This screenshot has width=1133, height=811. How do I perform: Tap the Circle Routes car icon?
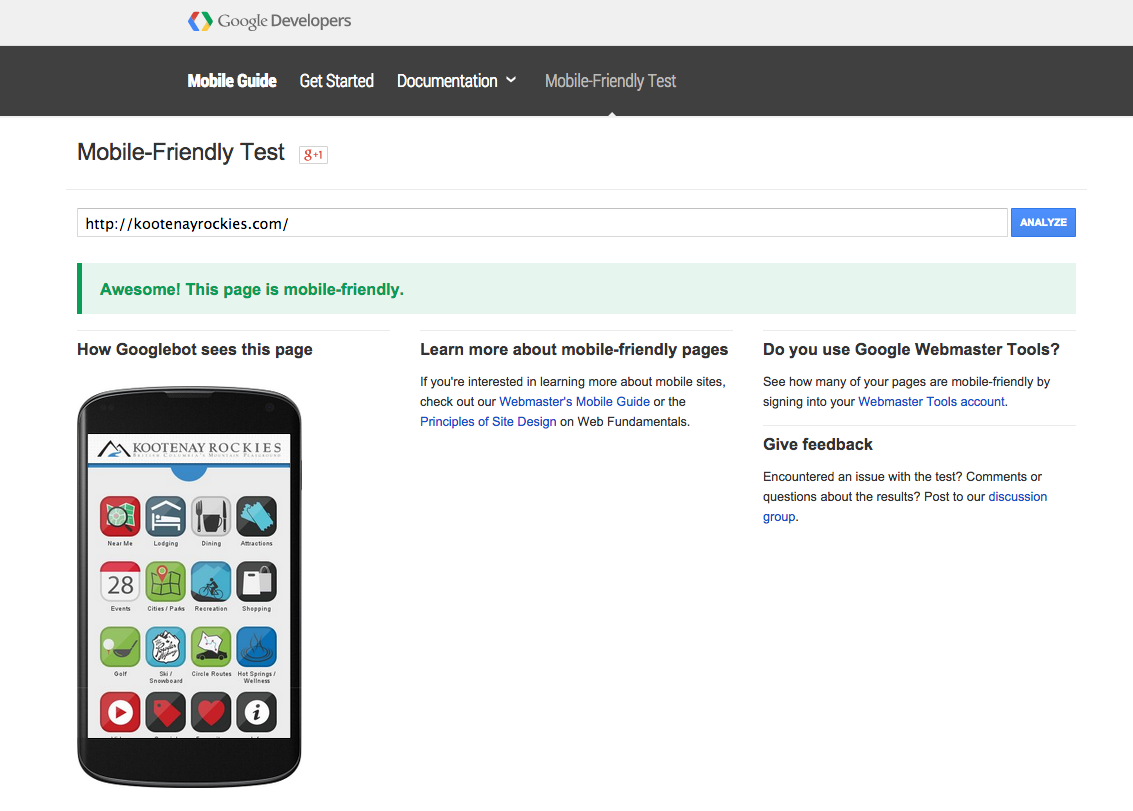[x=211, y=647]
